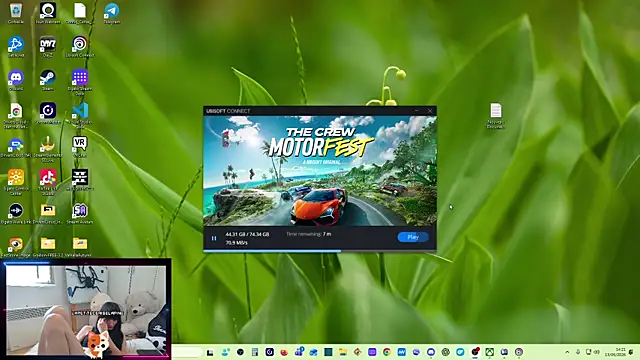
Task: Open the Elgato Wave Link desktop shortcut
Action: click(x=16, y=214)
